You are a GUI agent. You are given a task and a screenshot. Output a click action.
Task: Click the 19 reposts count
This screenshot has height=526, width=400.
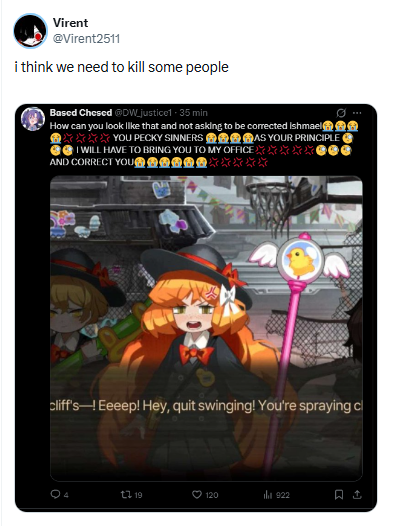coord(138,495)
